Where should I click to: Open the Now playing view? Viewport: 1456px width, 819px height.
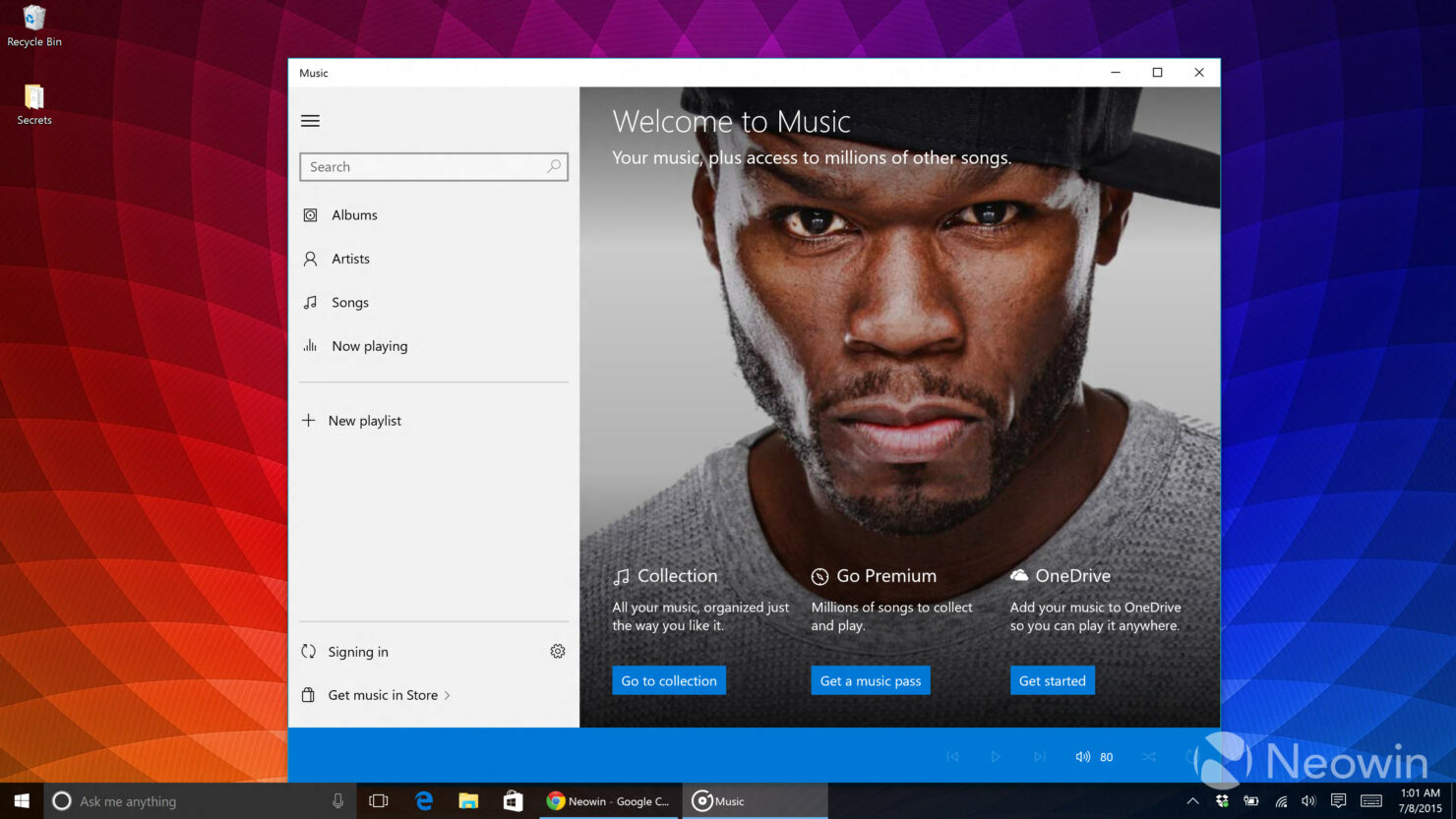pos(434,346)
